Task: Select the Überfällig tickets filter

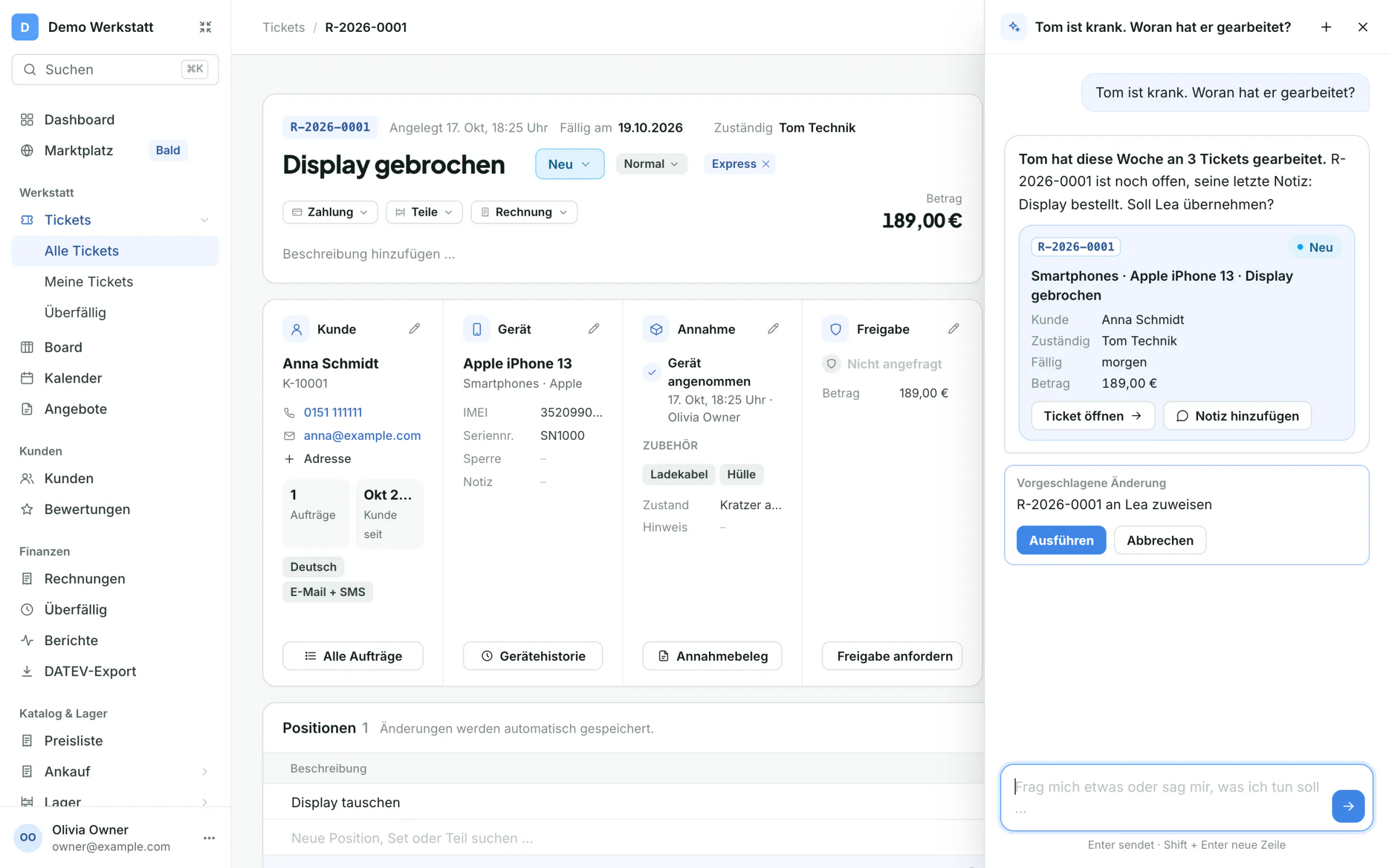Action: click(115, 312)
